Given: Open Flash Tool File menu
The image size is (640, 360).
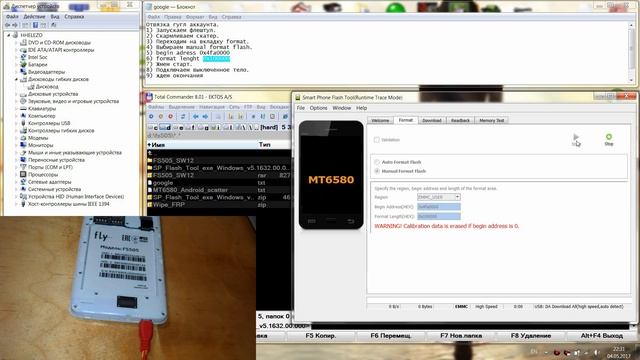Looking at the screenshot, I should tap(301, 108).
